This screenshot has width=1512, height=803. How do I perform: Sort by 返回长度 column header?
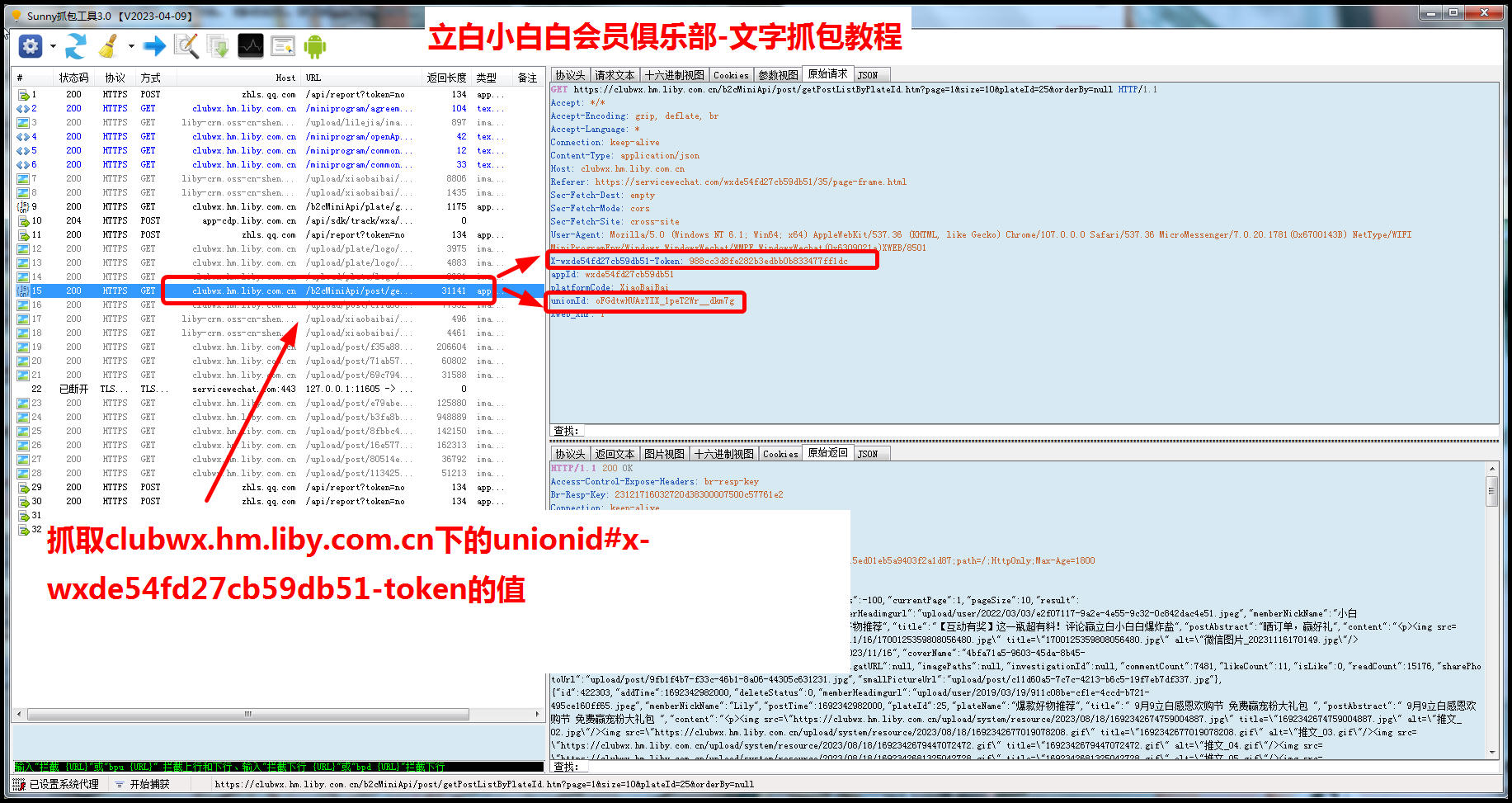(446, 78)
